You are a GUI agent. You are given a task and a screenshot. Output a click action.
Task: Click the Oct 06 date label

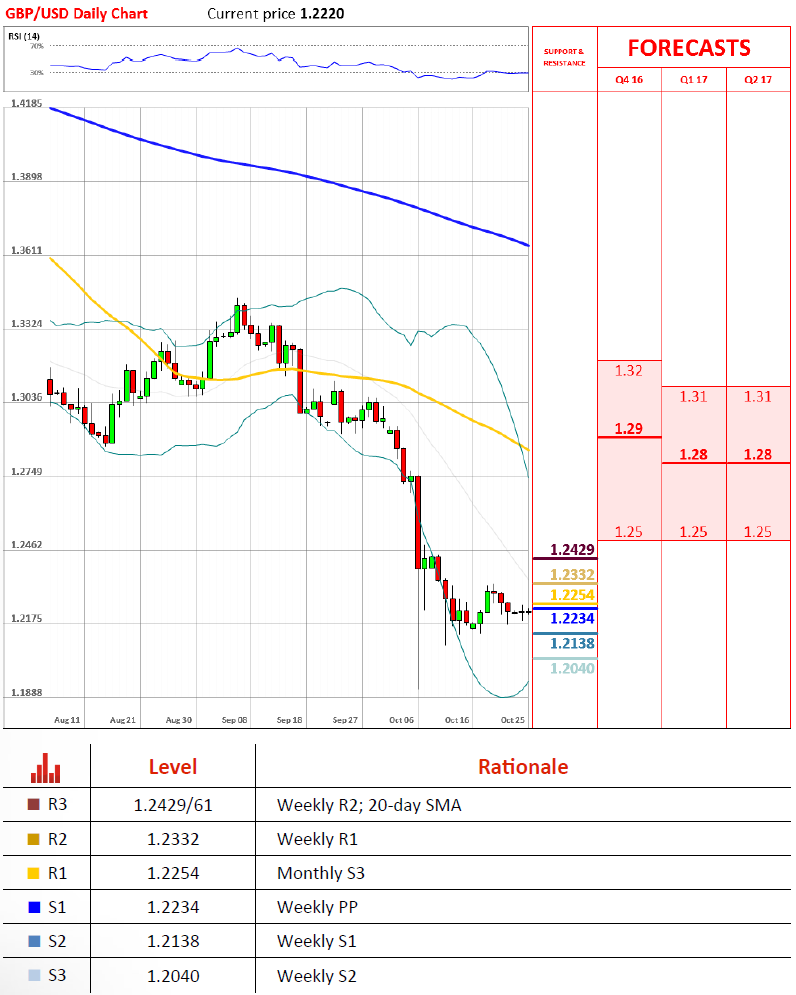coord(401,720)
